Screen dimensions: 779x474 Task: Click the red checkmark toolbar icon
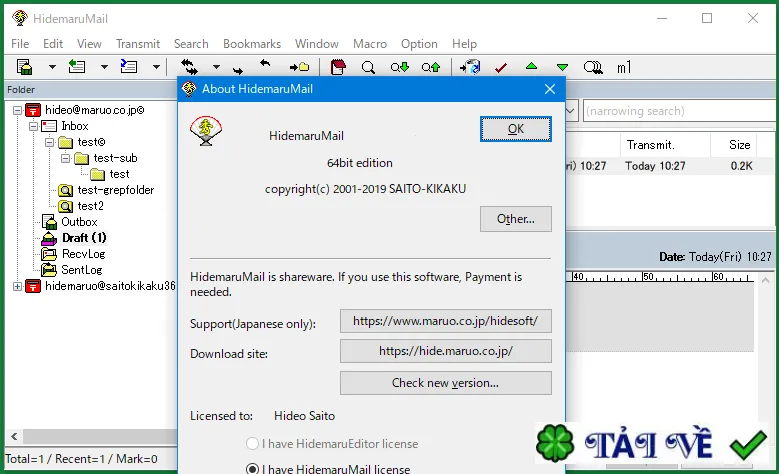coord(501,67)
